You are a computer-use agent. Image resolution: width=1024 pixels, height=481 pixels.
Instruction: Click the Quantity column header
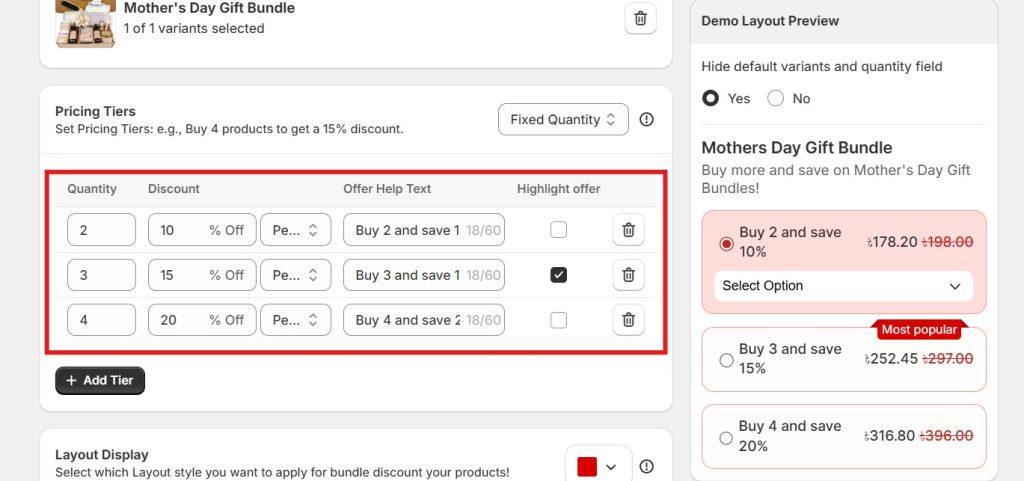92,189
